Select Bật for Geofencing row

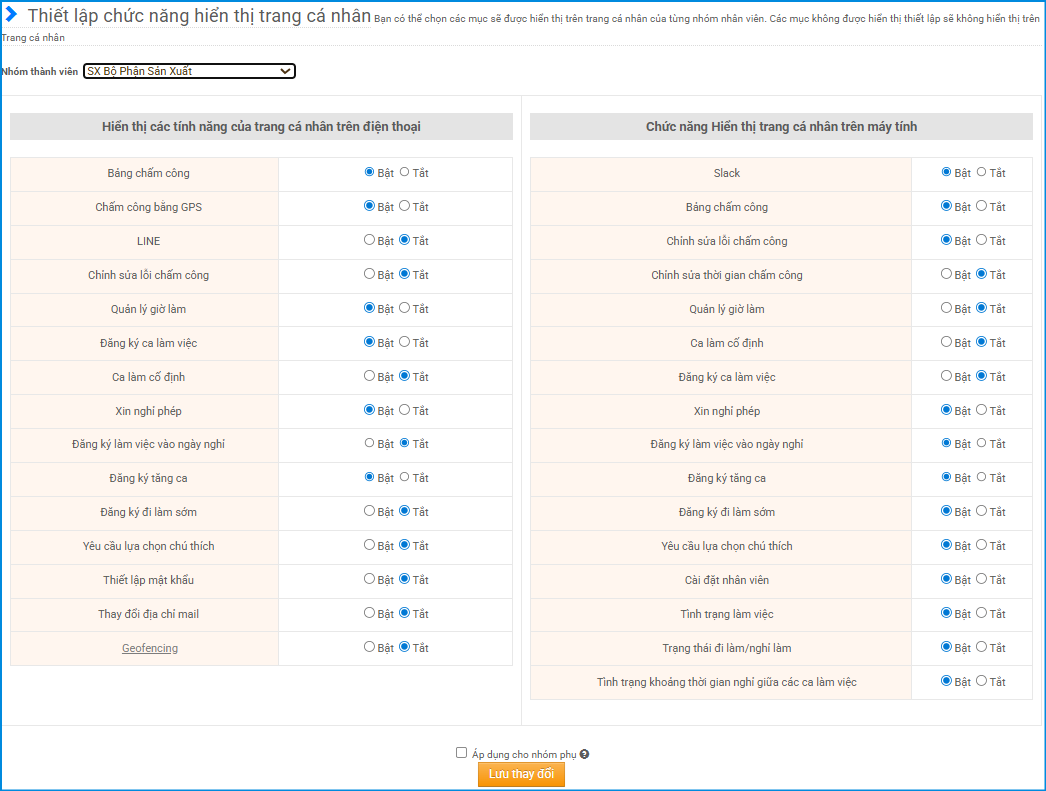point(370,647)
